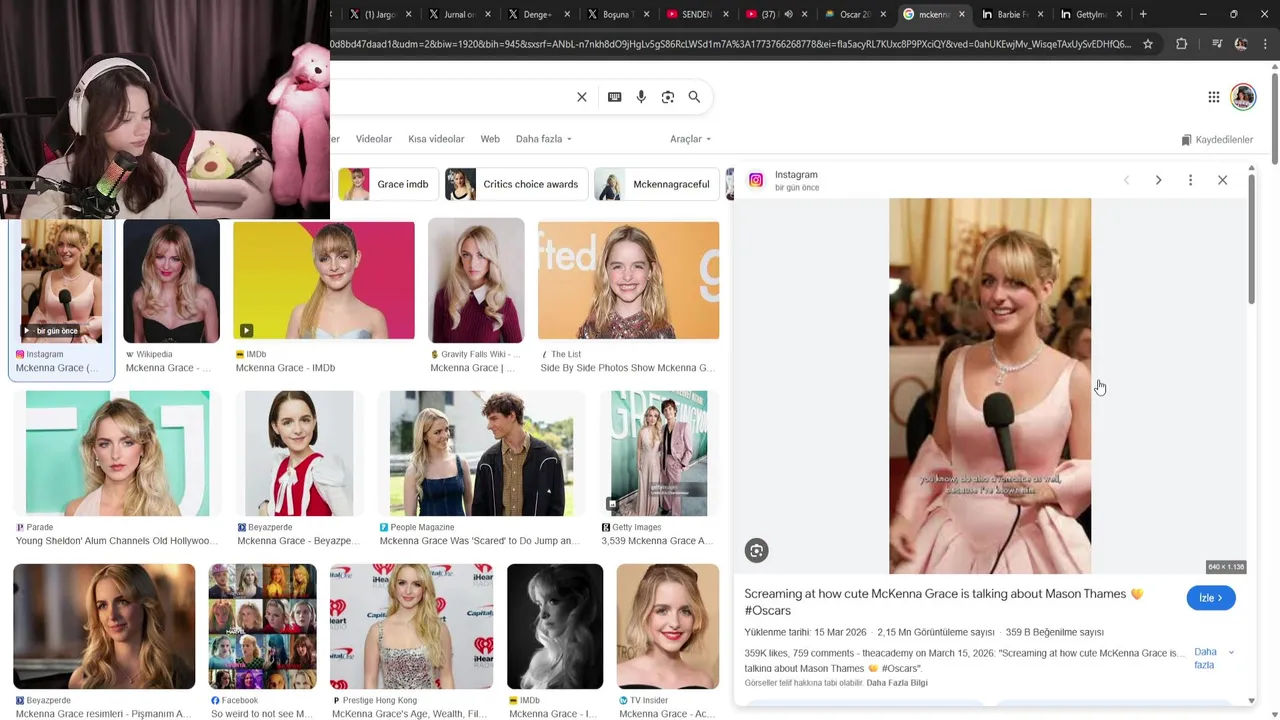
Task: Open the preview panel three-dot options
Action: click(1190, 180)
